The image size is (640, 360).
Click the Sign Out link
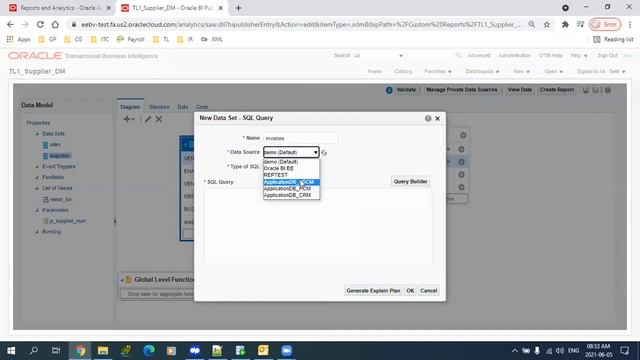(607, 56)
